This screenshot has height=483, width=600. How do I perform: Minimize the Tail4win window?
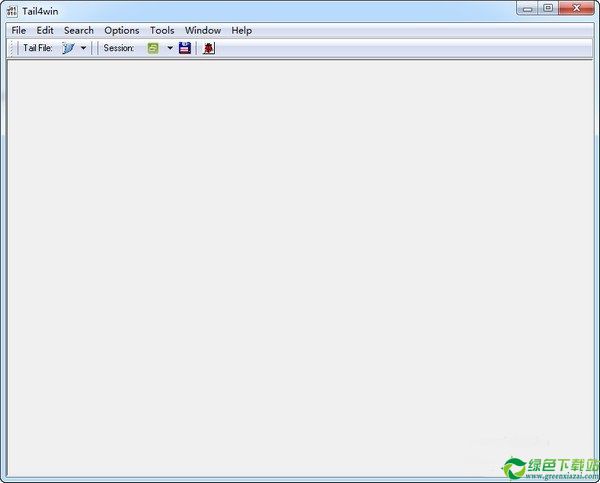(x=527, y=8)
